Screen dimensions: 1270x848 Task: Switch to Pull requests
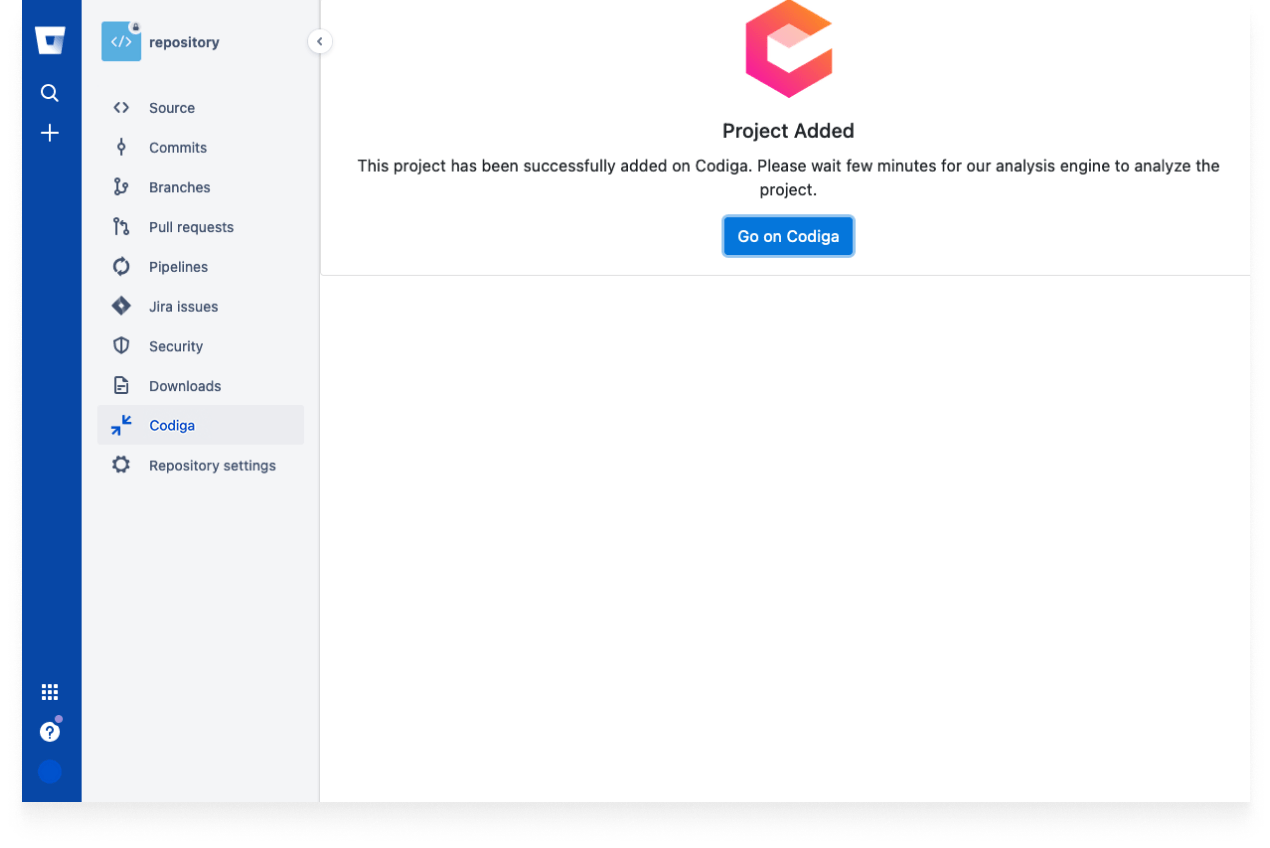(x=191, y=227)
